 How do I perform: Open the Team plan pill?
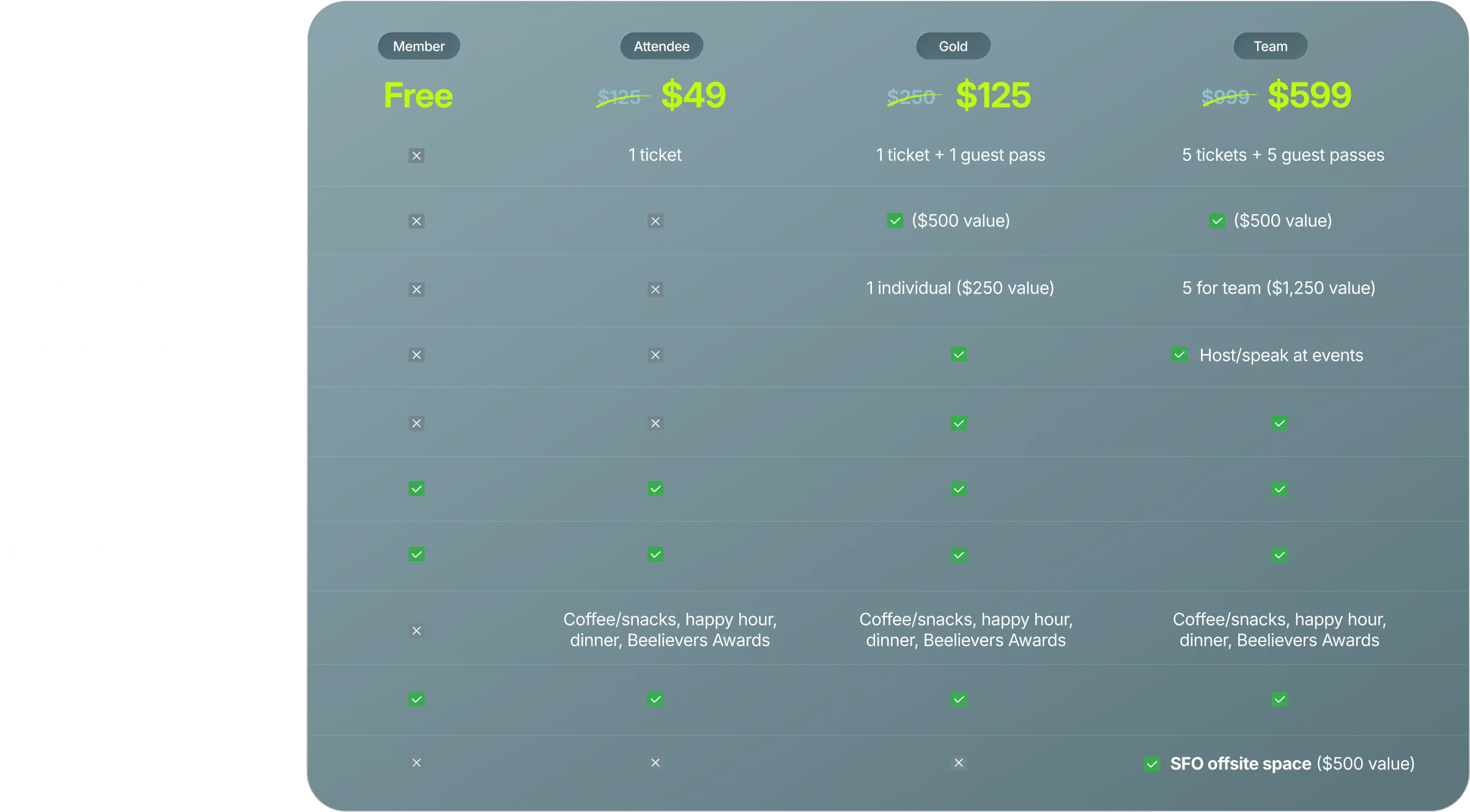(x=1270, y=46)
